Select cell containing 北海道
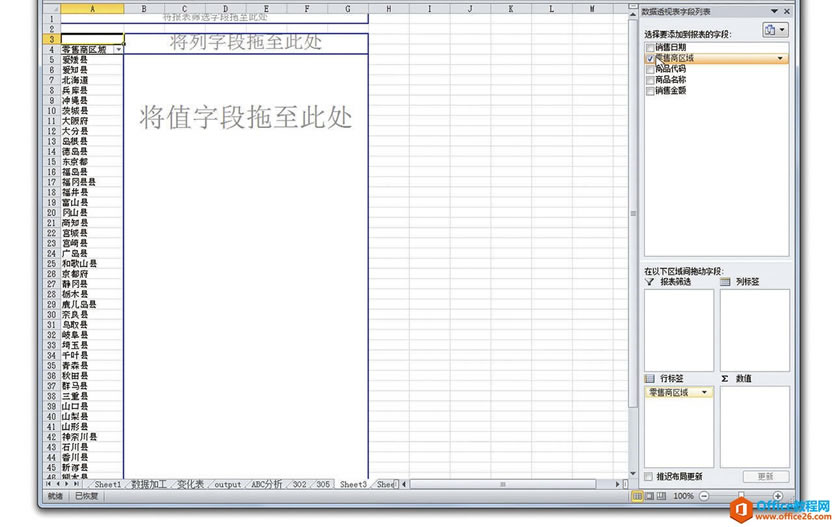Viewport: 835px width, 527px height. click(x=92, y=80)
